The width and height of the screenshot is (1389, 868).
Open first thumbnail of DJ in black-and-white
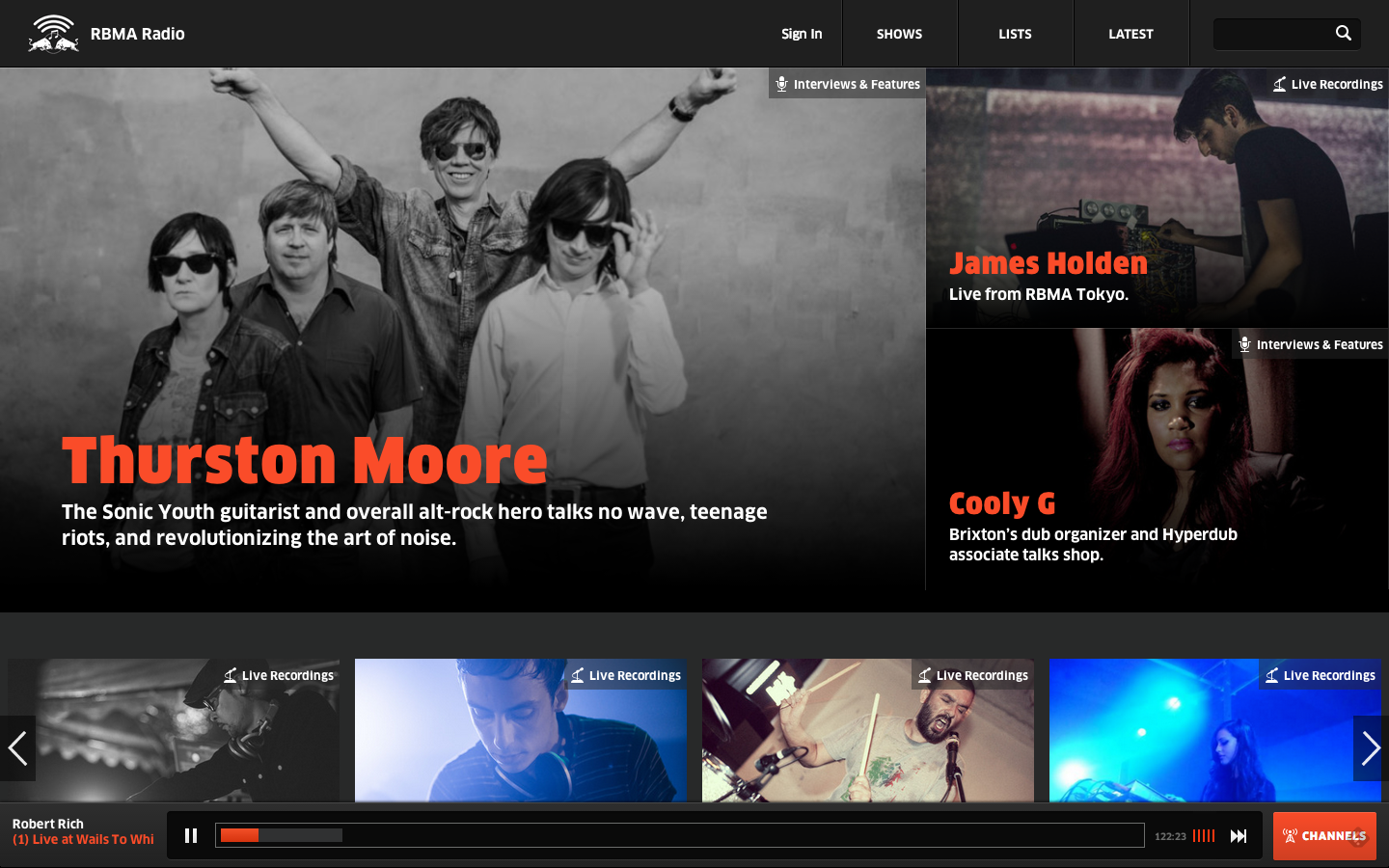pos(174,730)
